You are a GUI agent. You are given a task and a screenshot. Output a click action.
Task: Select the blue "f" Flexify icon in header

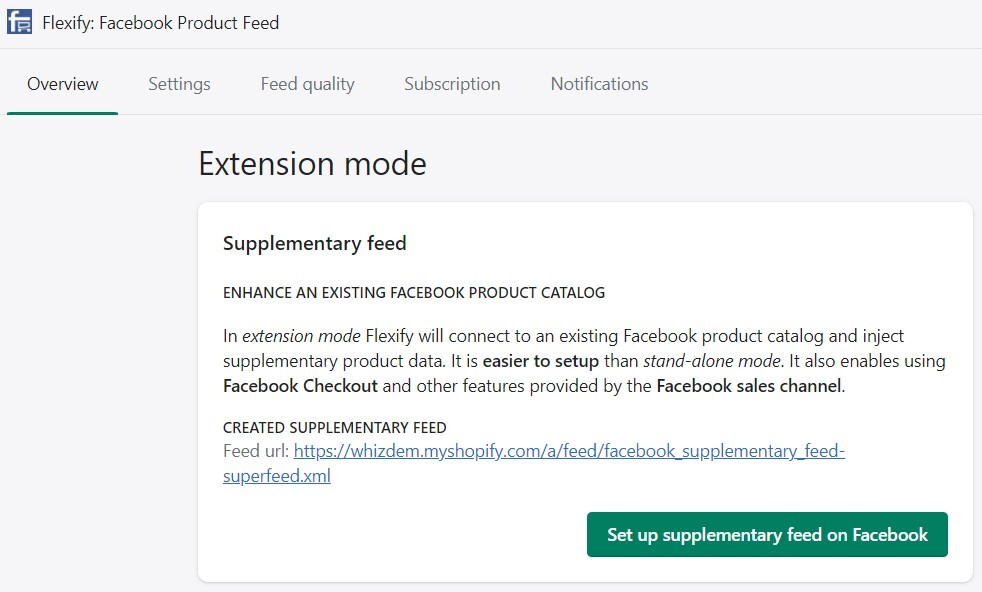[x=19, y=20]
